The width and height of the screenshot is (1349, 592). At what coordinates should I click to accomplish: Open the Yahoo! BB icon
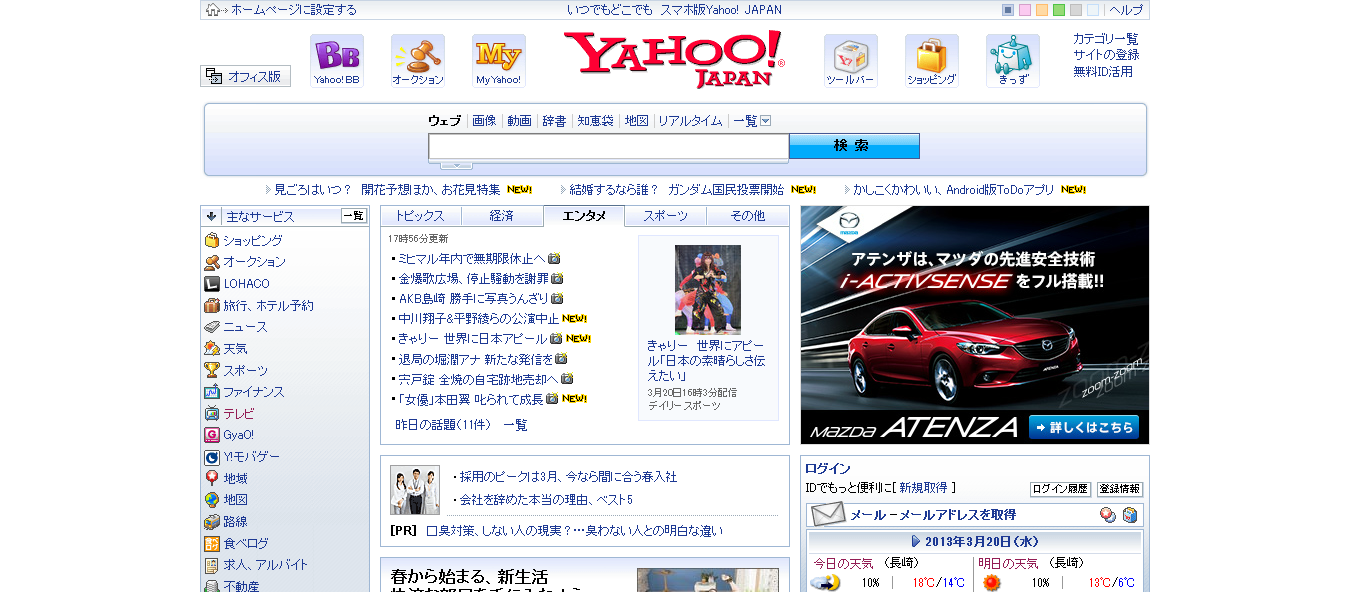point(337,61)
